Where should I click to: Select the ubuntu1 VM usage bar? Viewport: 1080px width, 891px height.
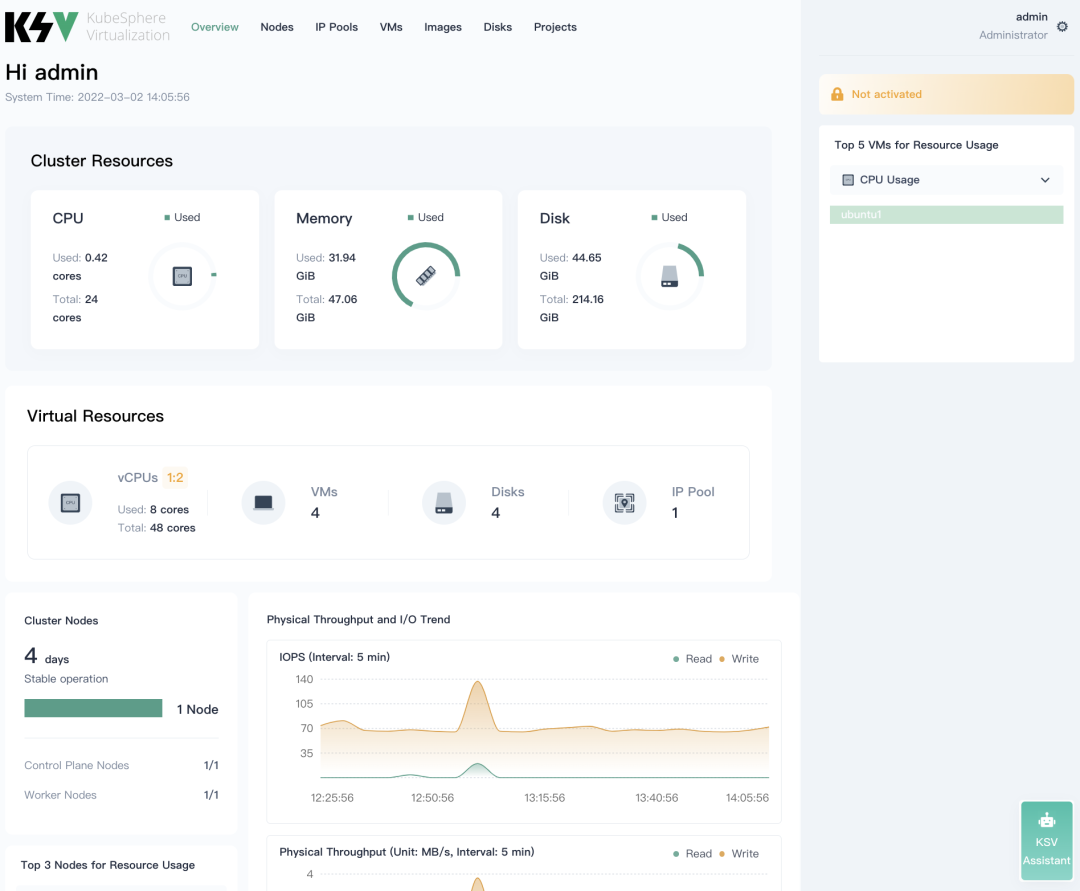[x=946, y=215]
